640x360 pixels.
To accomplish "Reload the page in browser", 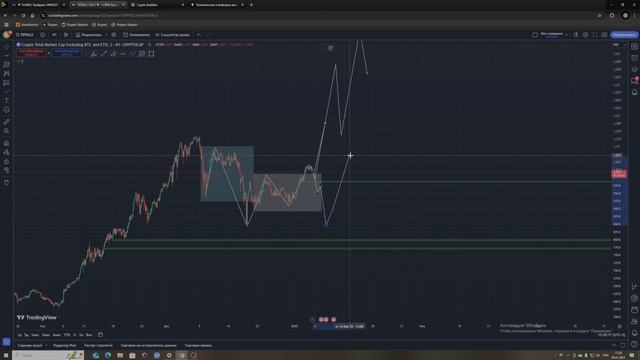I will (23, 16).
